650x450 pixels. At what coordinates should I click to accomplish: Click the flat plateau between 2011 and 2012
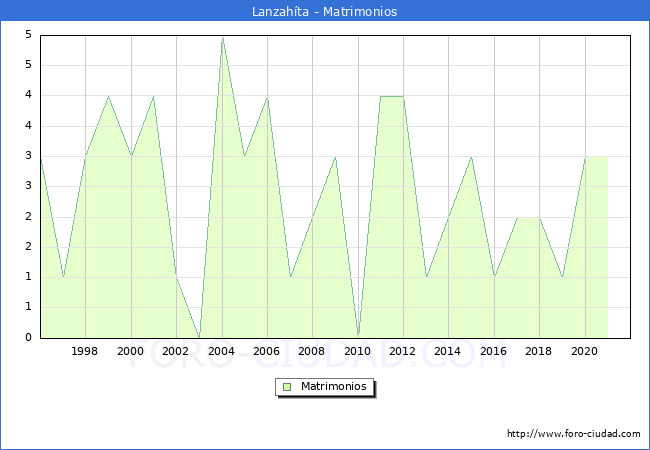point(392,97)
